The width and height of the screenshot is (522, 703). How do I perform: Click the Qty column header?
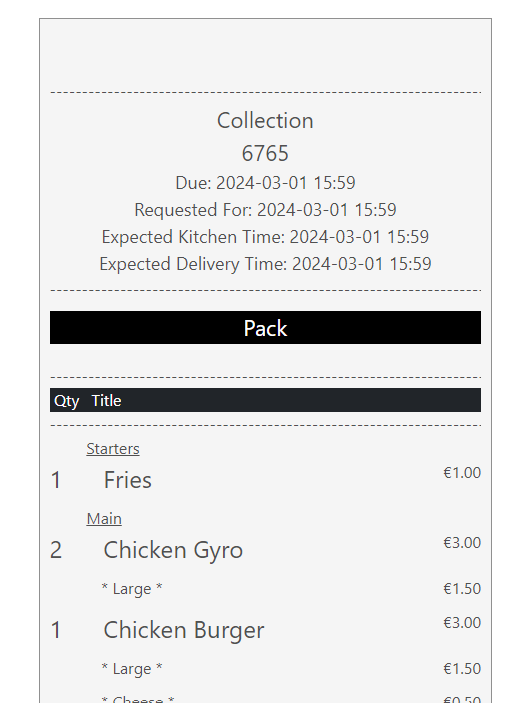click(x=66, y=400)
